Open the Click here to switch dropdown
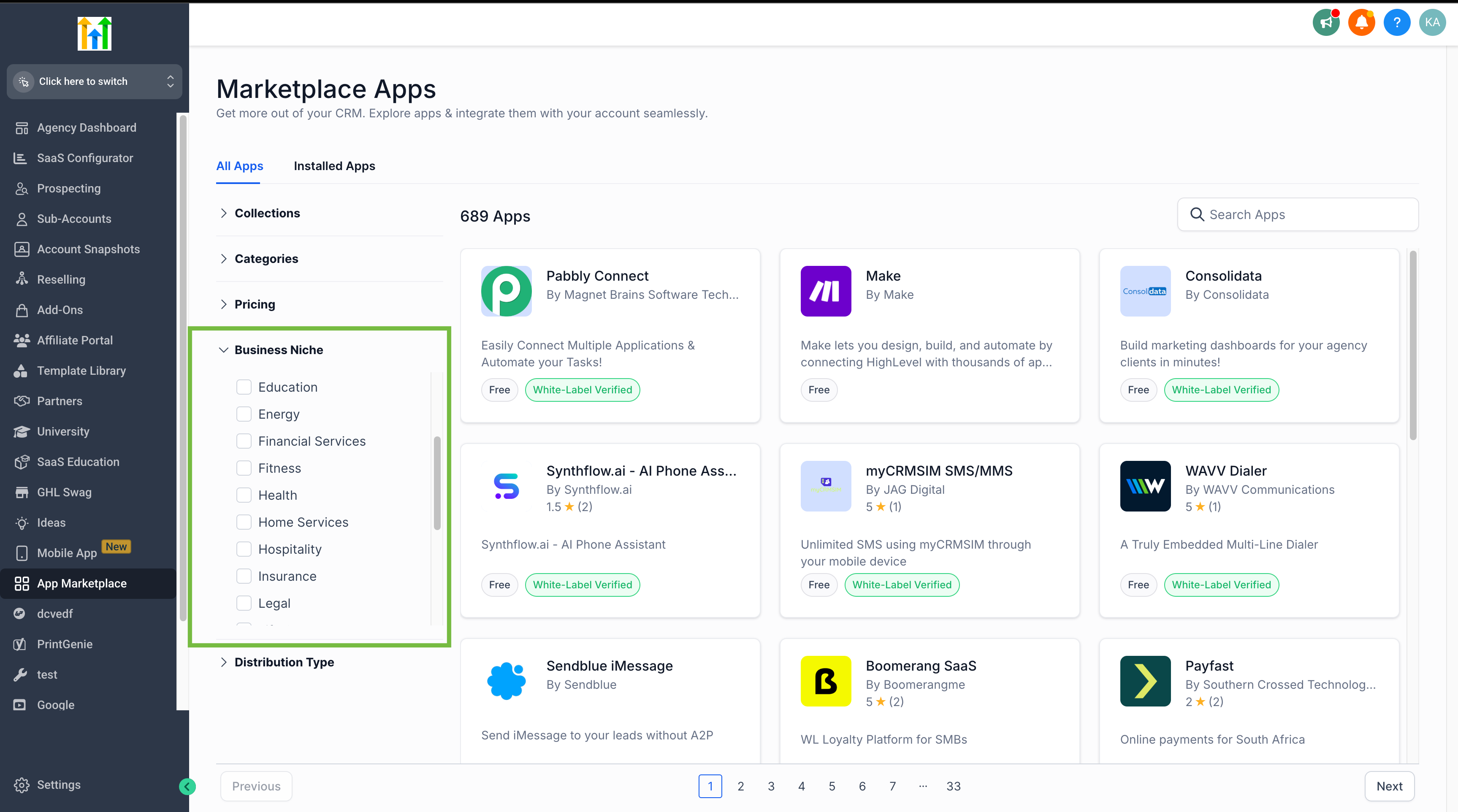This screenshot has height=812, width=1458. (95, 81)
